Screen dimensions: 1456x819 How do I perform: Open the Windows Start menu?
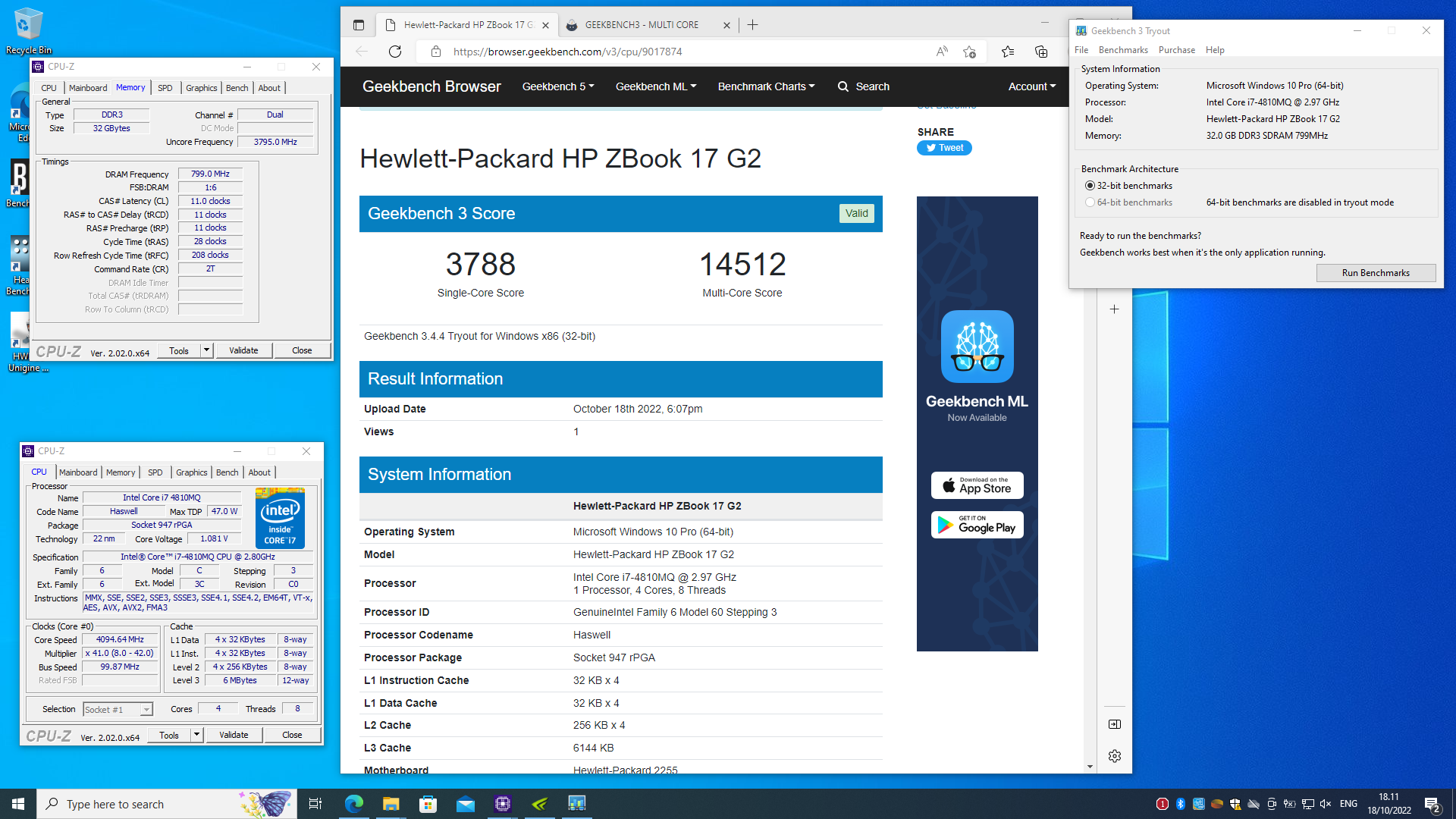[x=18, y=804]
